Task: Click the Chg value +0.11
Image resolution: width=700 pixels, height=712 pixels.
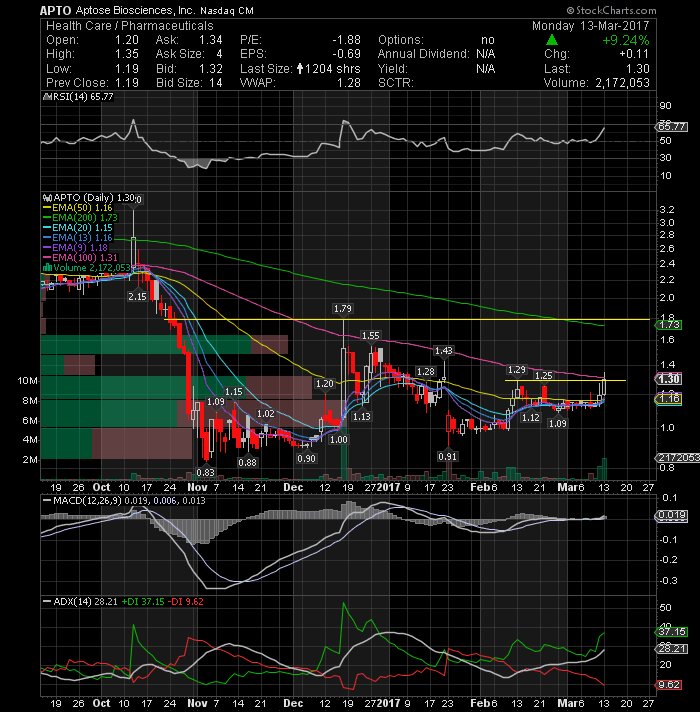Action: [x=634, y=54]
